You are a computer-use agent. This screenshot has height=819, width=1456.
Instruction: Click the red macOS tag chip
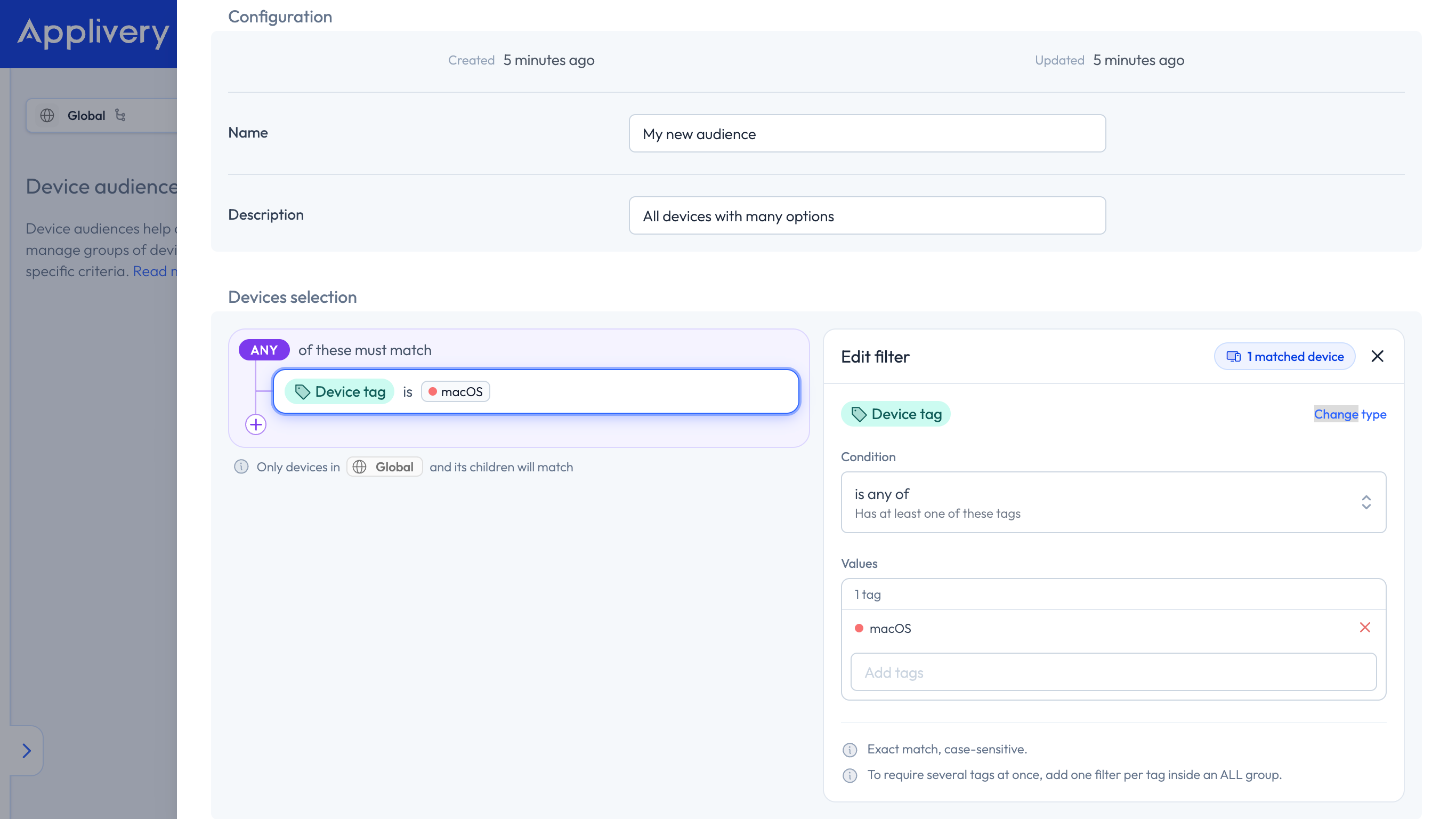(456, 391)
